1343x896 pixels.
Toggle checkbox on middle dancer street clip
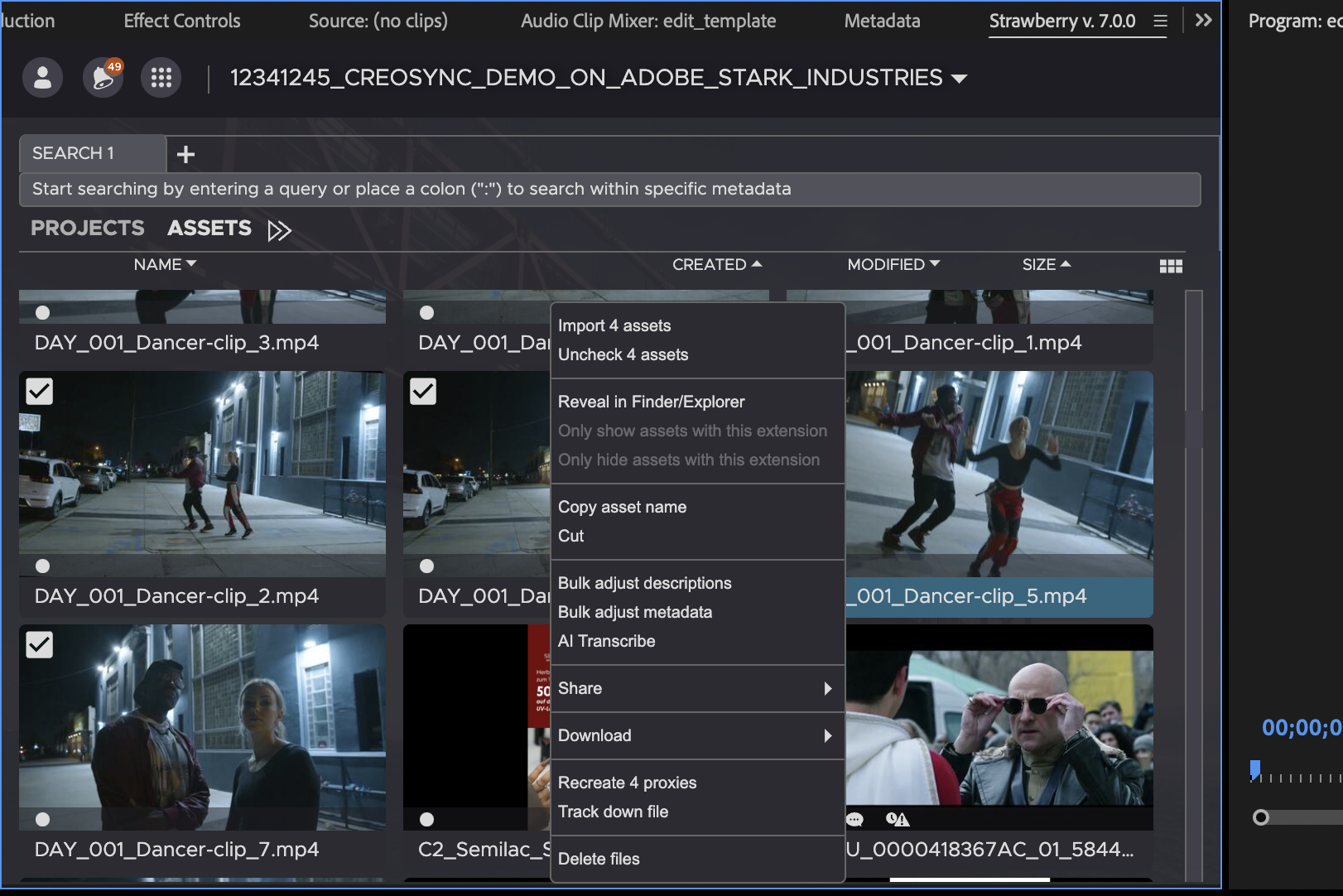click(x=423, y=391)
